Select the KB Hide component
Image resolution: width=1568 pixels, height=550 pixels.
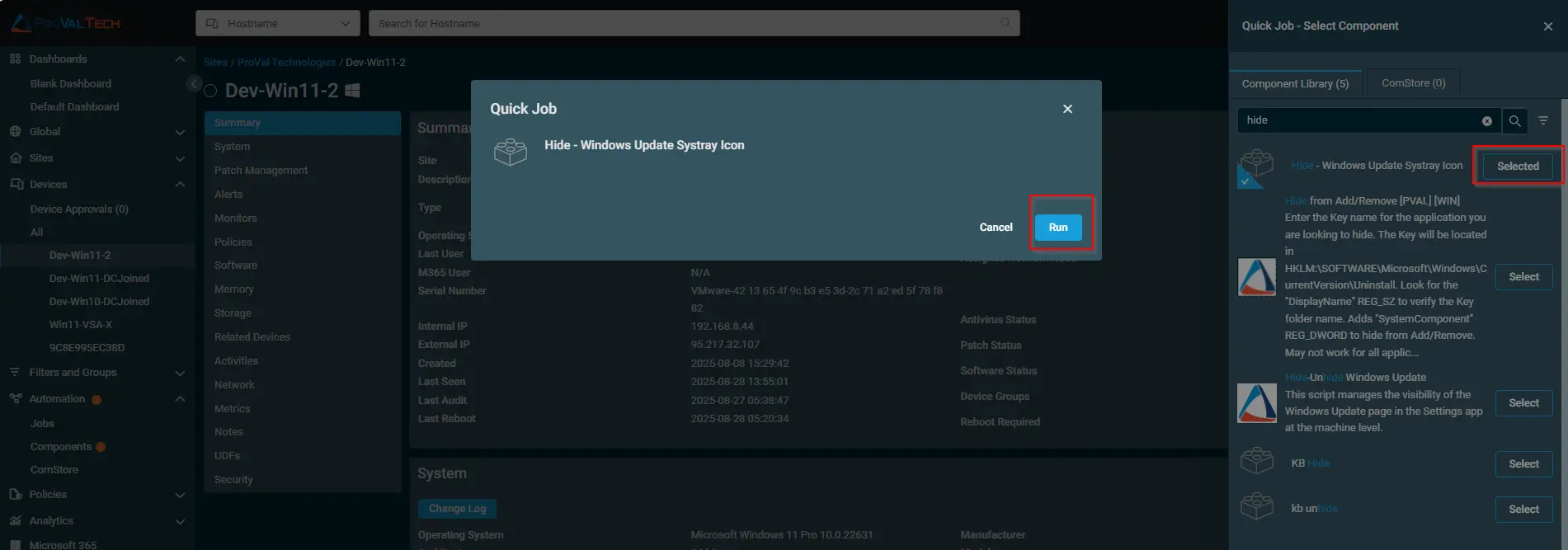tap(1523, 464)
